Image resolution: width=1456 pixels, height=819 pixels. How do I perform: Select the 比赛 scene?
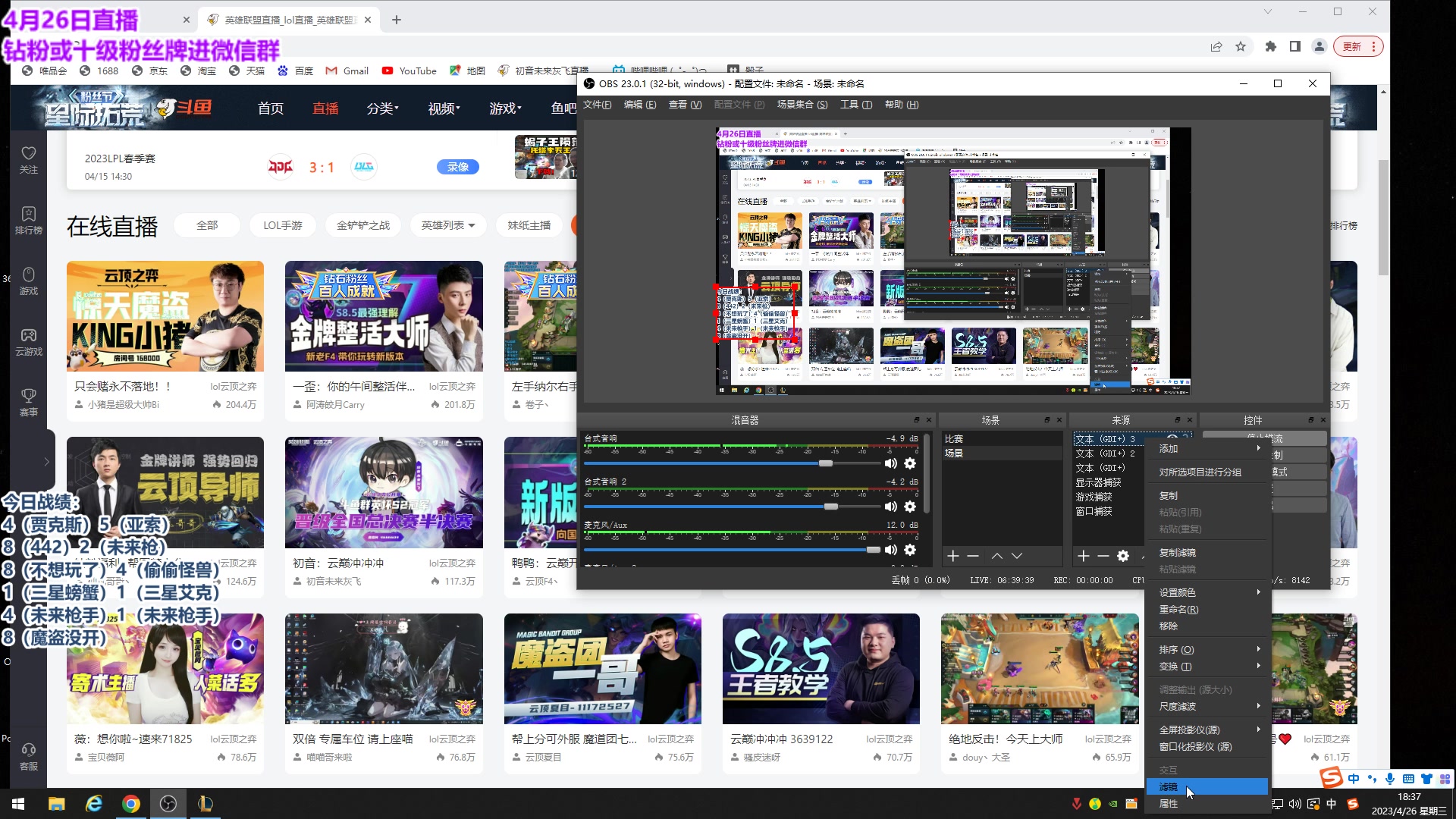pyautogui.click(x=954, y=439)
